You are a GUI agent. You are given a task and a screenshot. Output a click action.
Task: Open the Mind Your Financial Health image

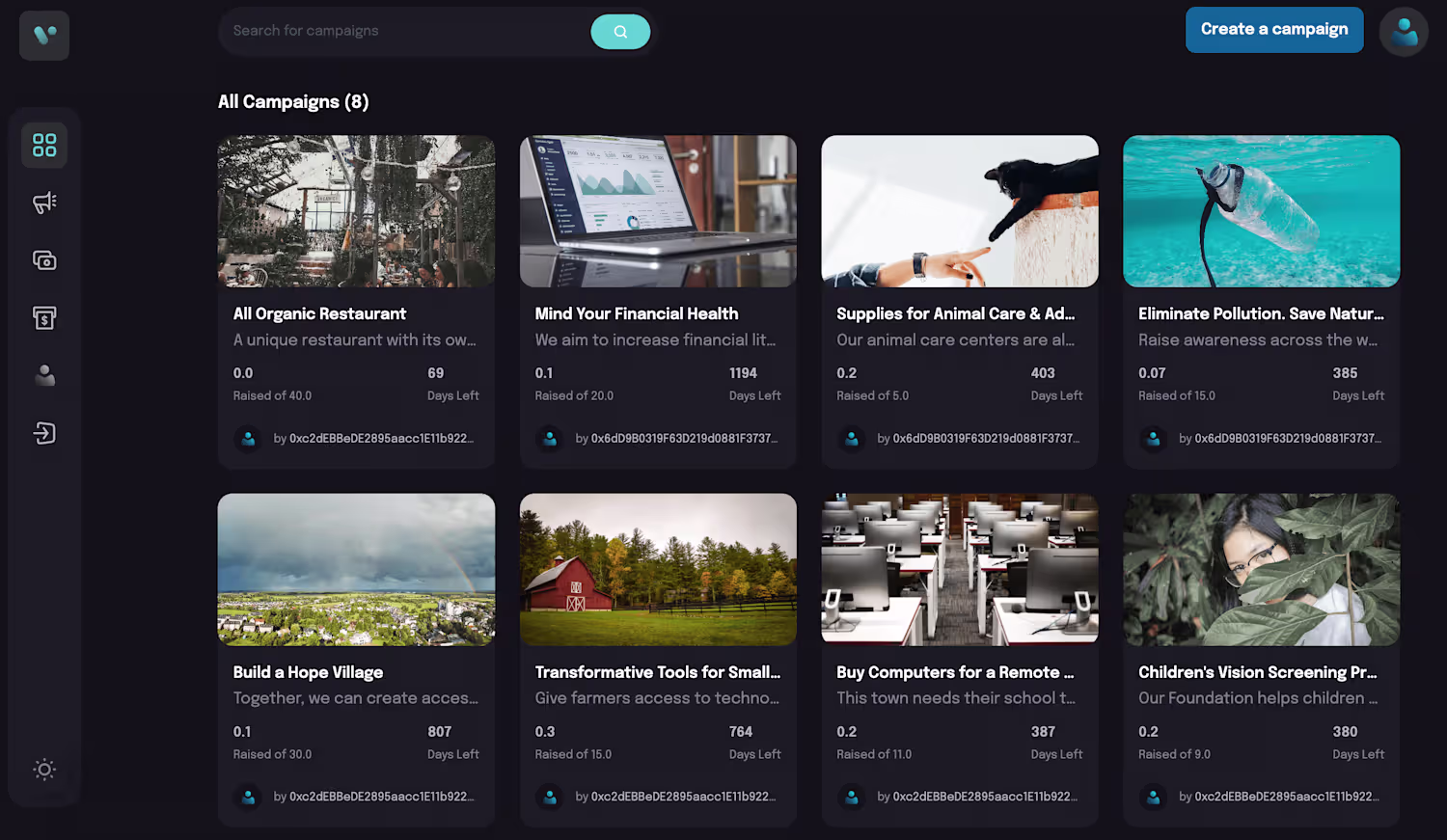[x=658, y=211]
